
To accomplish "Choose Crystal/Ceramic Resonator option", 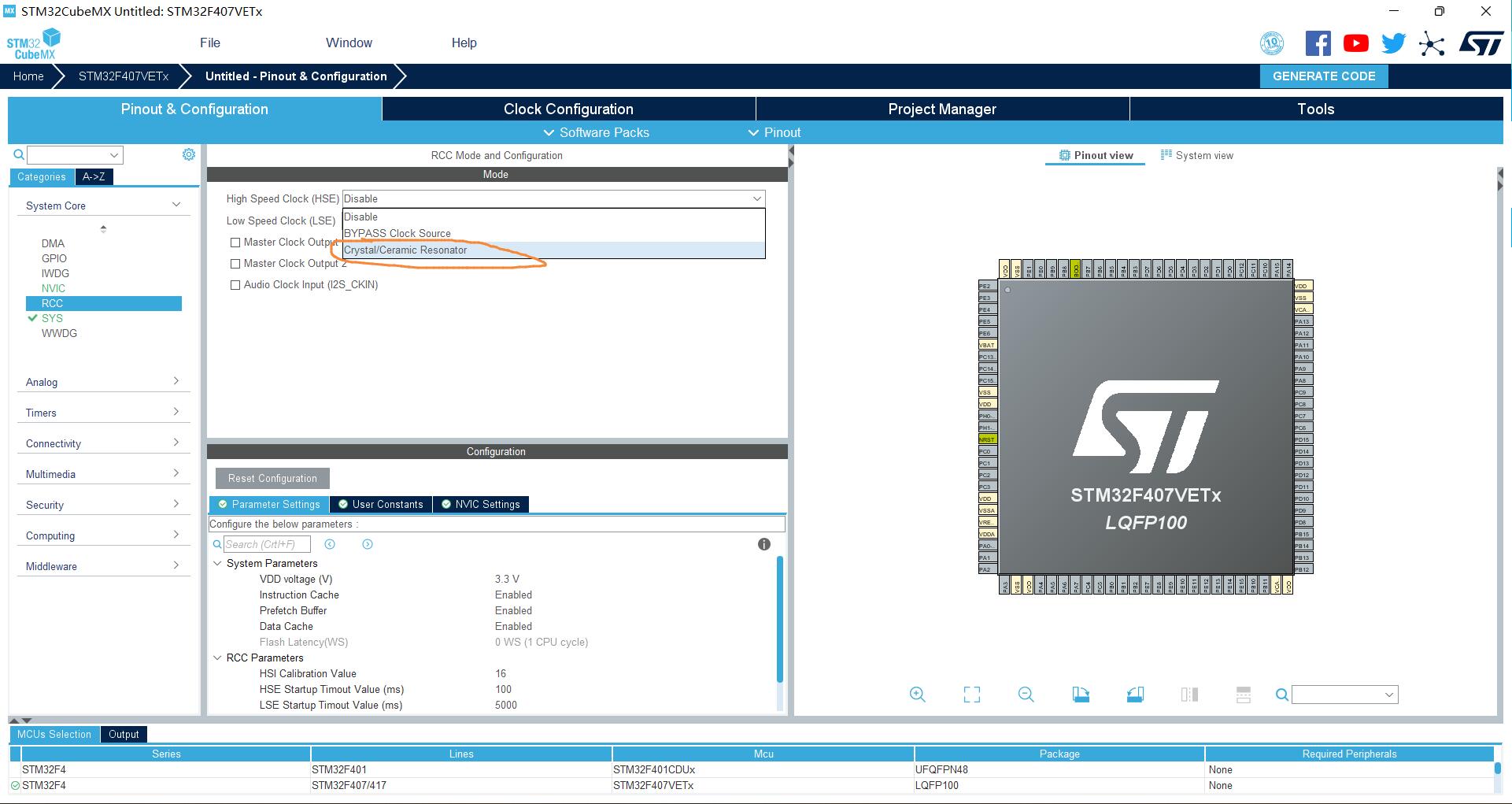I will (x=553, y=250).
